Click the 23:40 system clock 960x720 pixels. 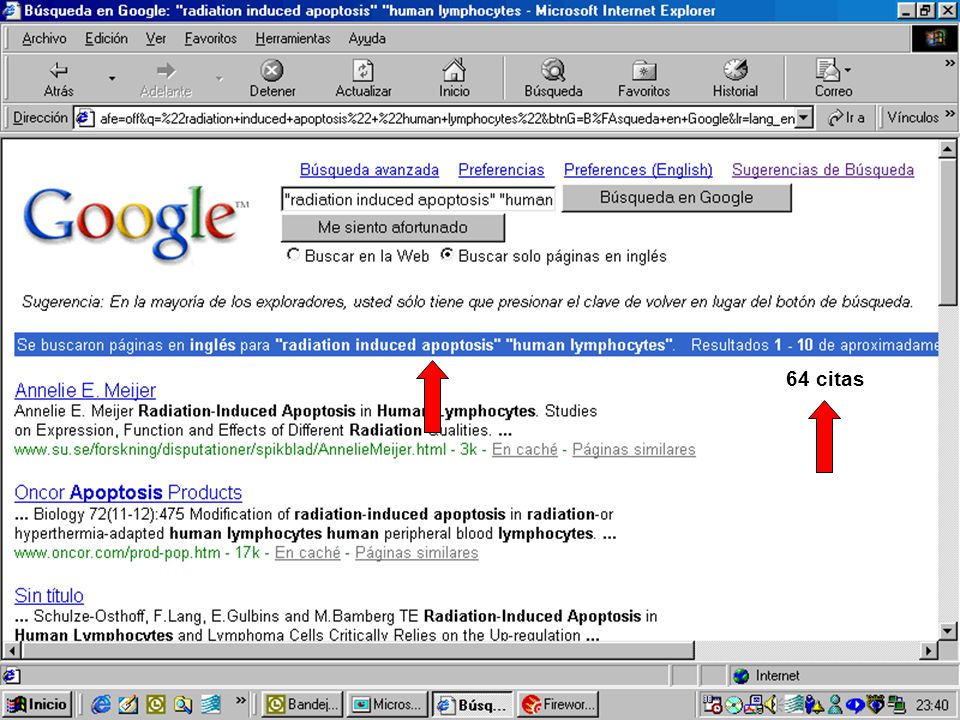pos(932,706)
